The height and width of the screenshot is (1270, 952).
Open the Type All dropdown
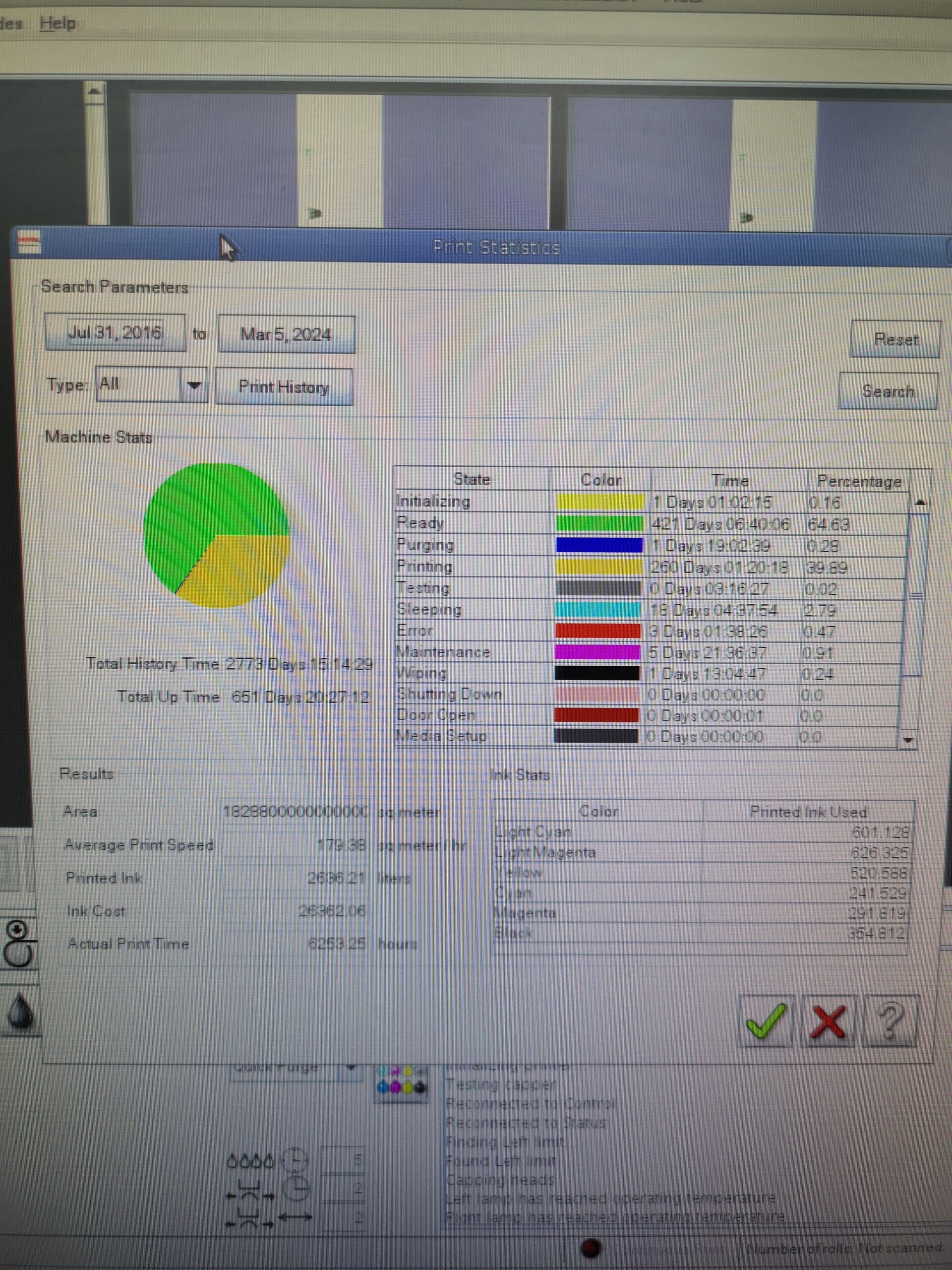(x=194, y=384)
